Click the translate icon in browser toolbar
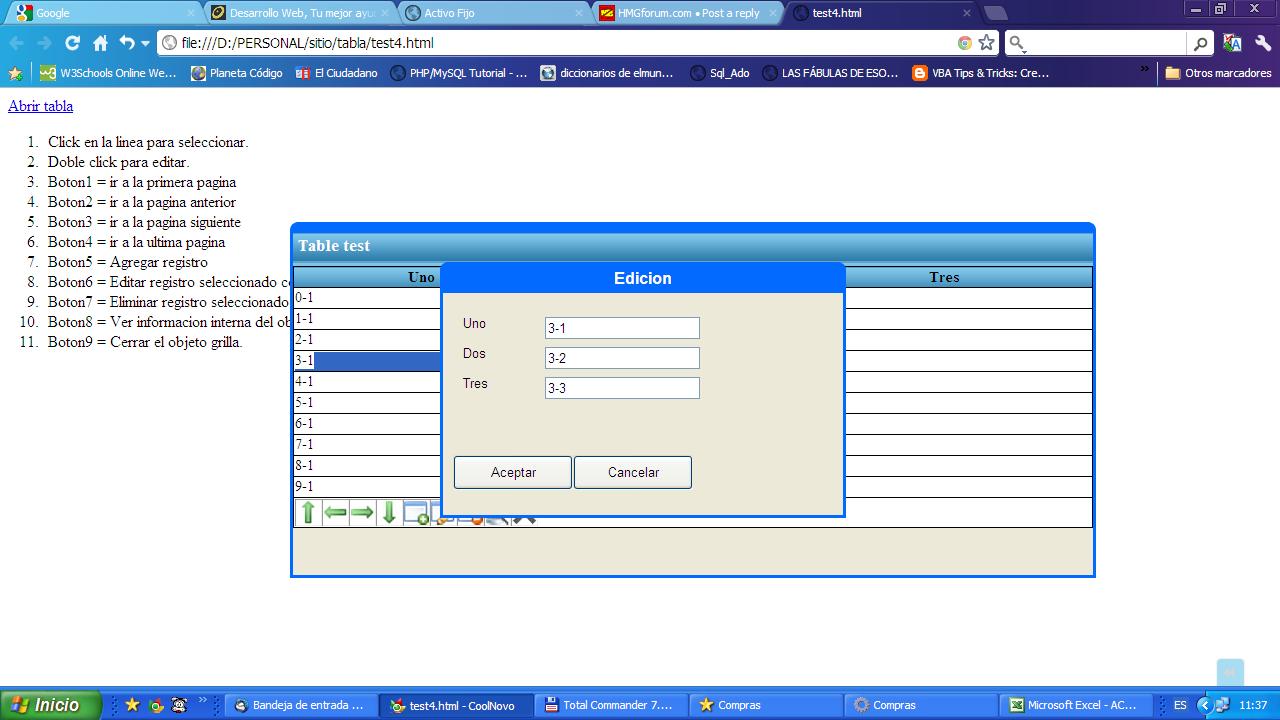The height and width of the screenshot is (720, 1280). [1232, 43]
